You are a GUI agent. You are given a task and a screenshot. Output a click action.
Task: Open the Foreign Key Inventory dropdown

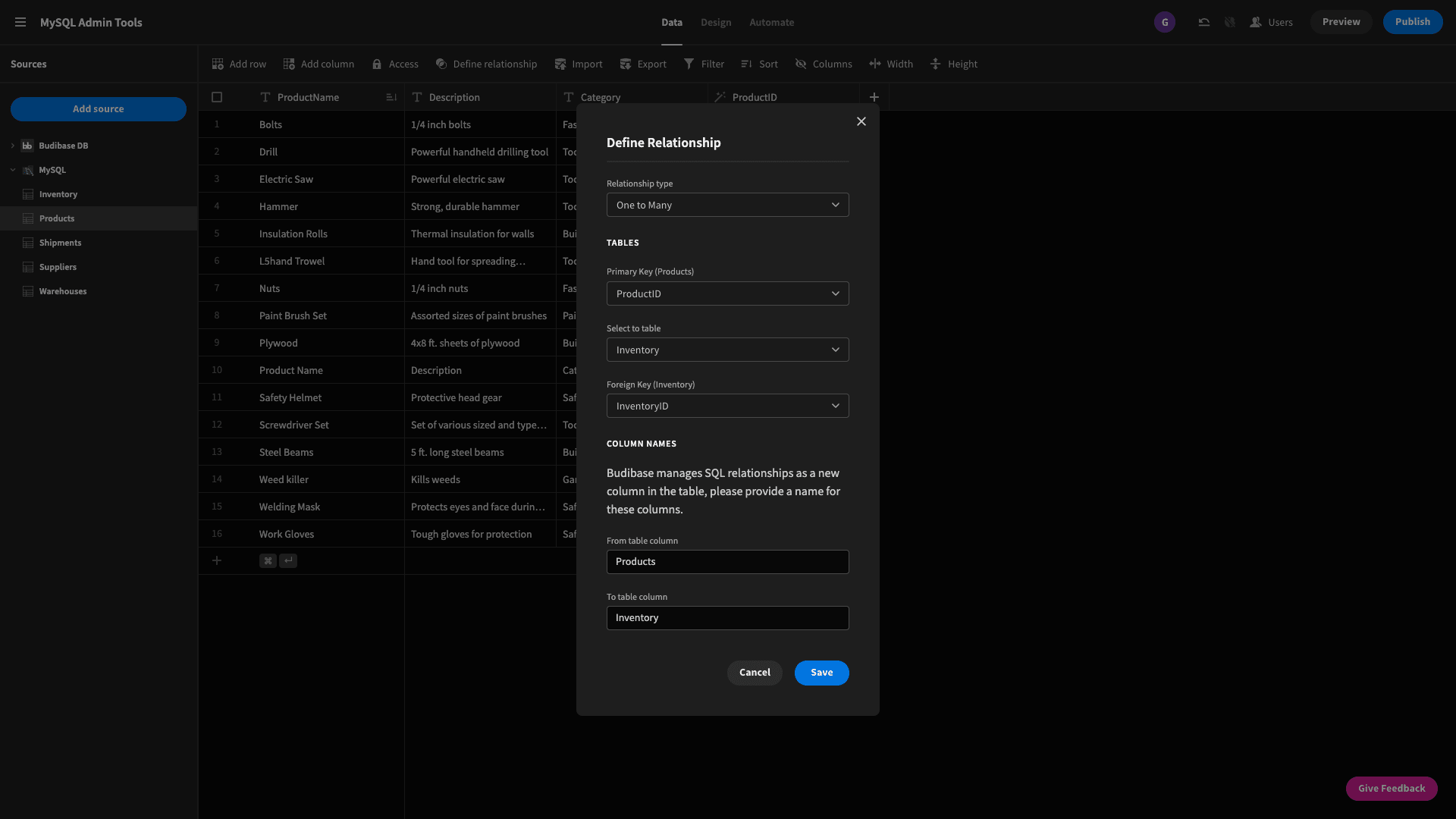click(x=727, y=405)
